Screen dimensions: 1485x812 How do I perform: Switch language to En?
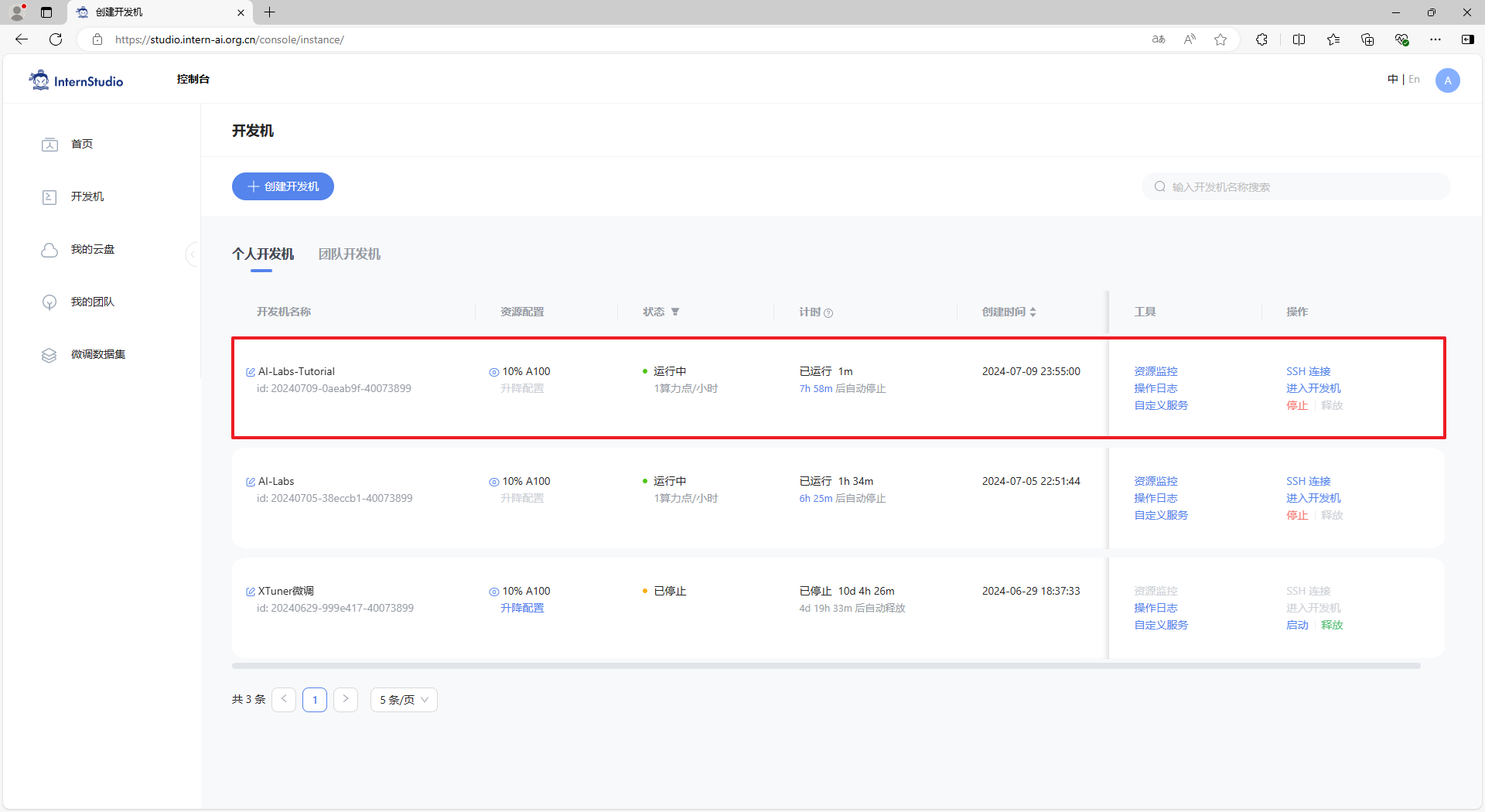pos(1414,79)
